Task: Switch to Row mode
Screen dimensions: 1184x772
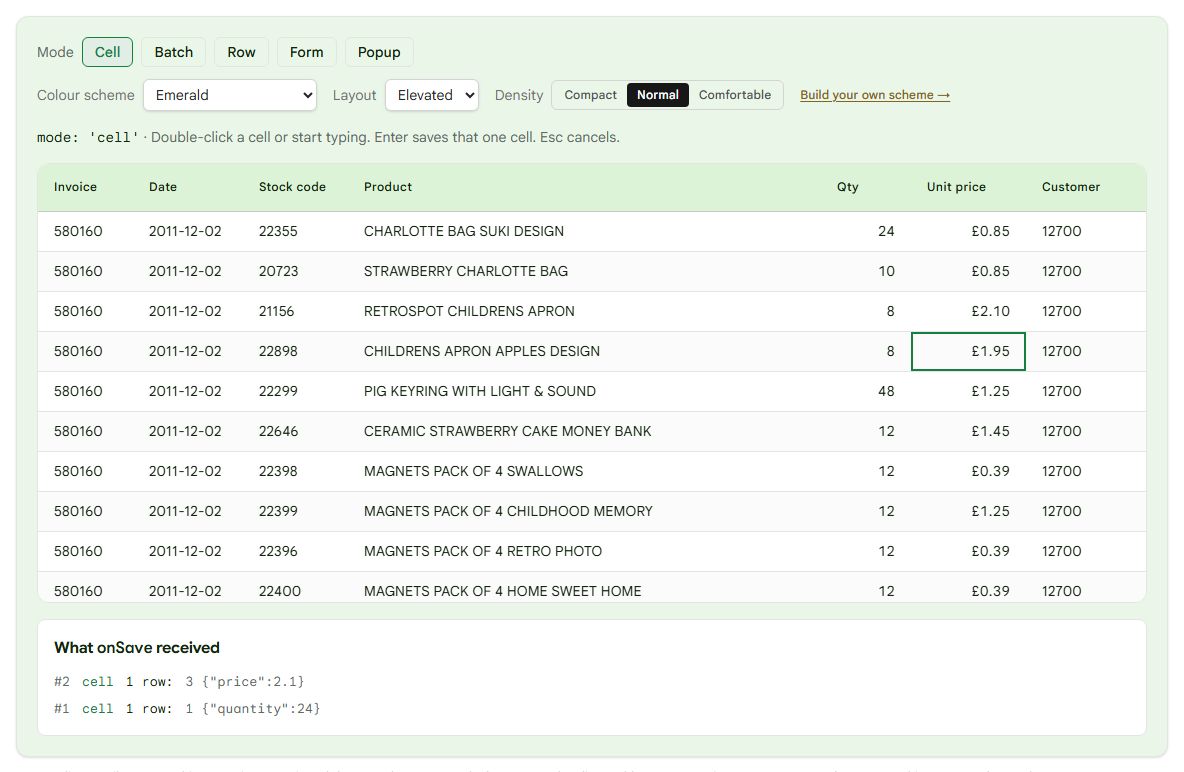Action: click(x=241, y=52)
